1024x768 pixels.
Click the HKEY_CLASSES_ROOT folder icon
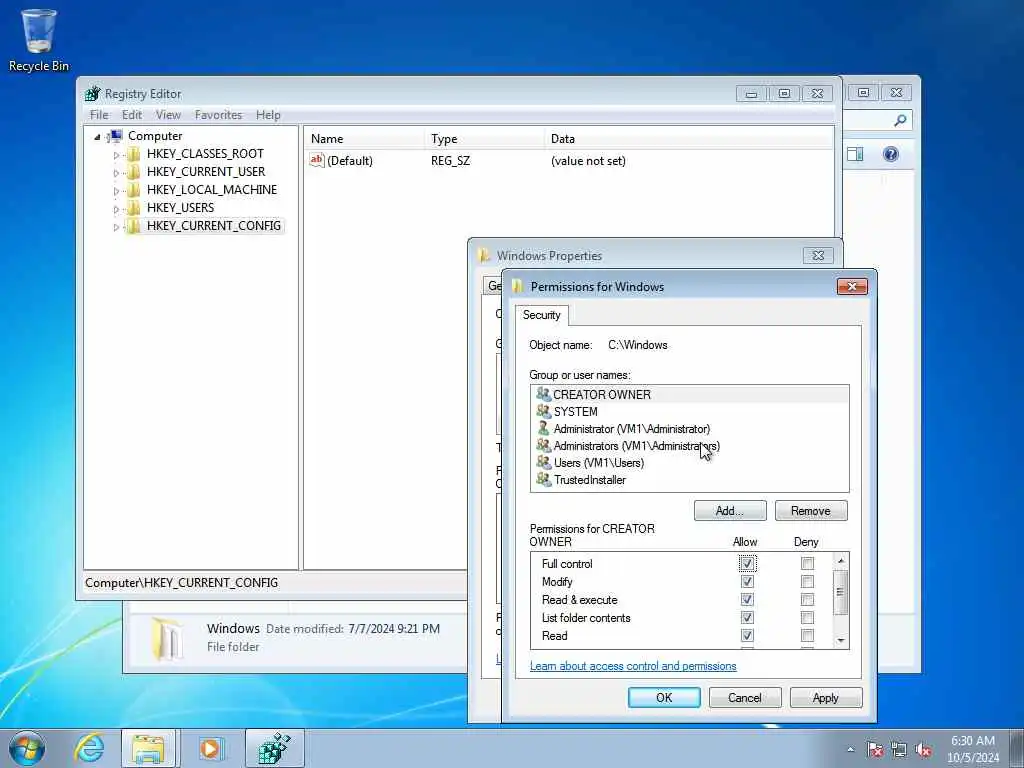pyautogui.click(x=133, y=154)
